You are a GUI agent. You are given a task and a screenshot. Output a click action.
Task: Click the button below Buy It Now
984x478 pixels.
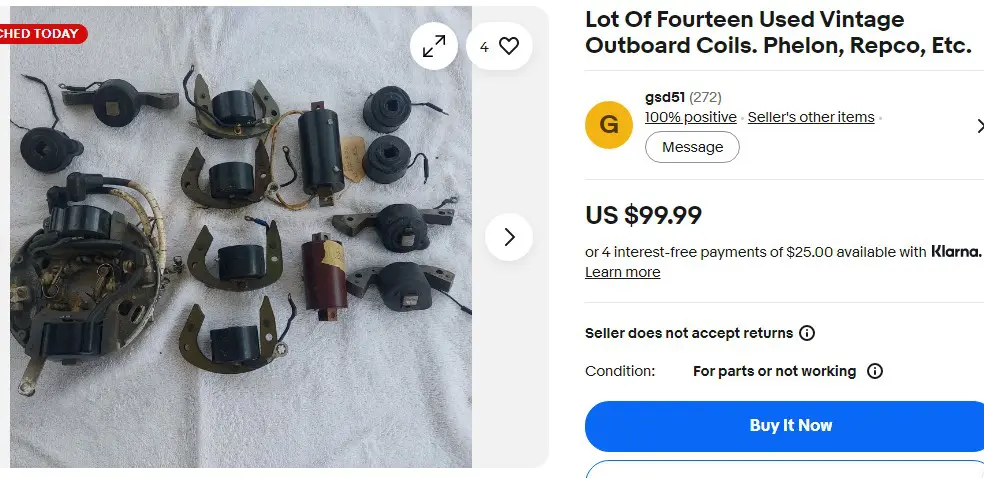click(784, 470)
